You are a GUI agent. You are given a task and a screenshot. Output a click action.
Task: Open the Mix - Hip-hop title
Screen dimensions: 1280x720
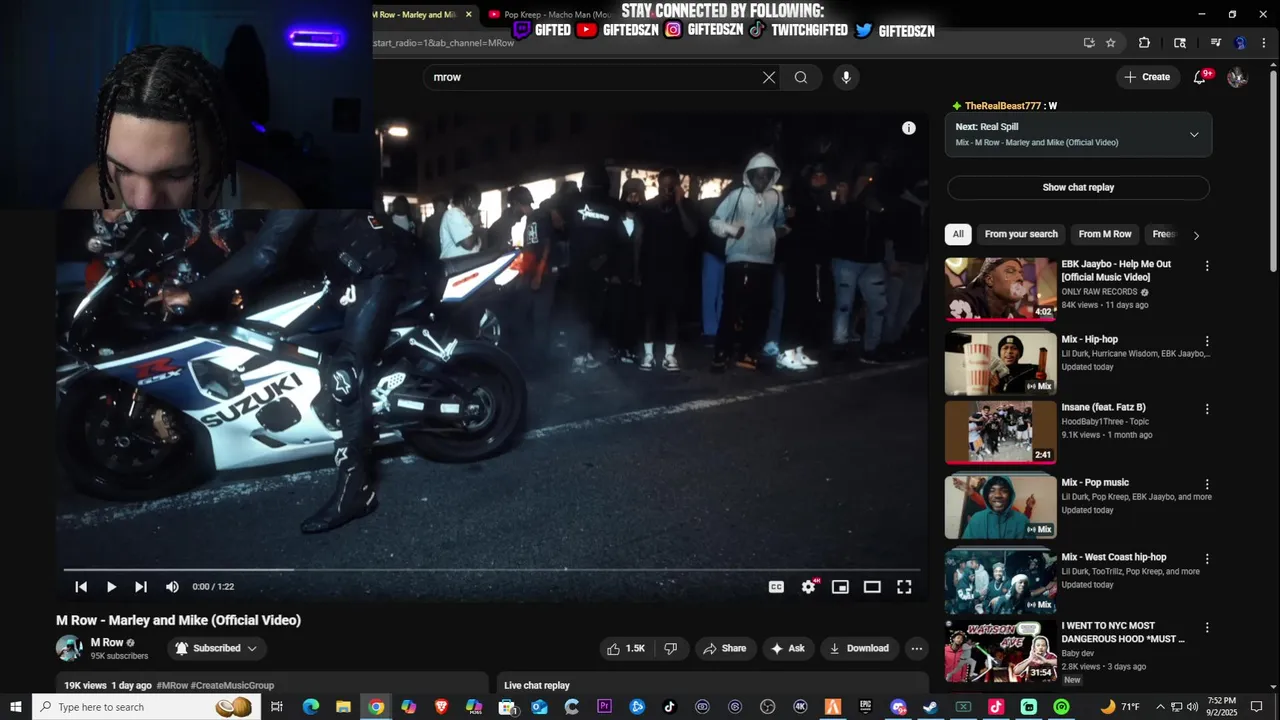tap(1090, 340)
